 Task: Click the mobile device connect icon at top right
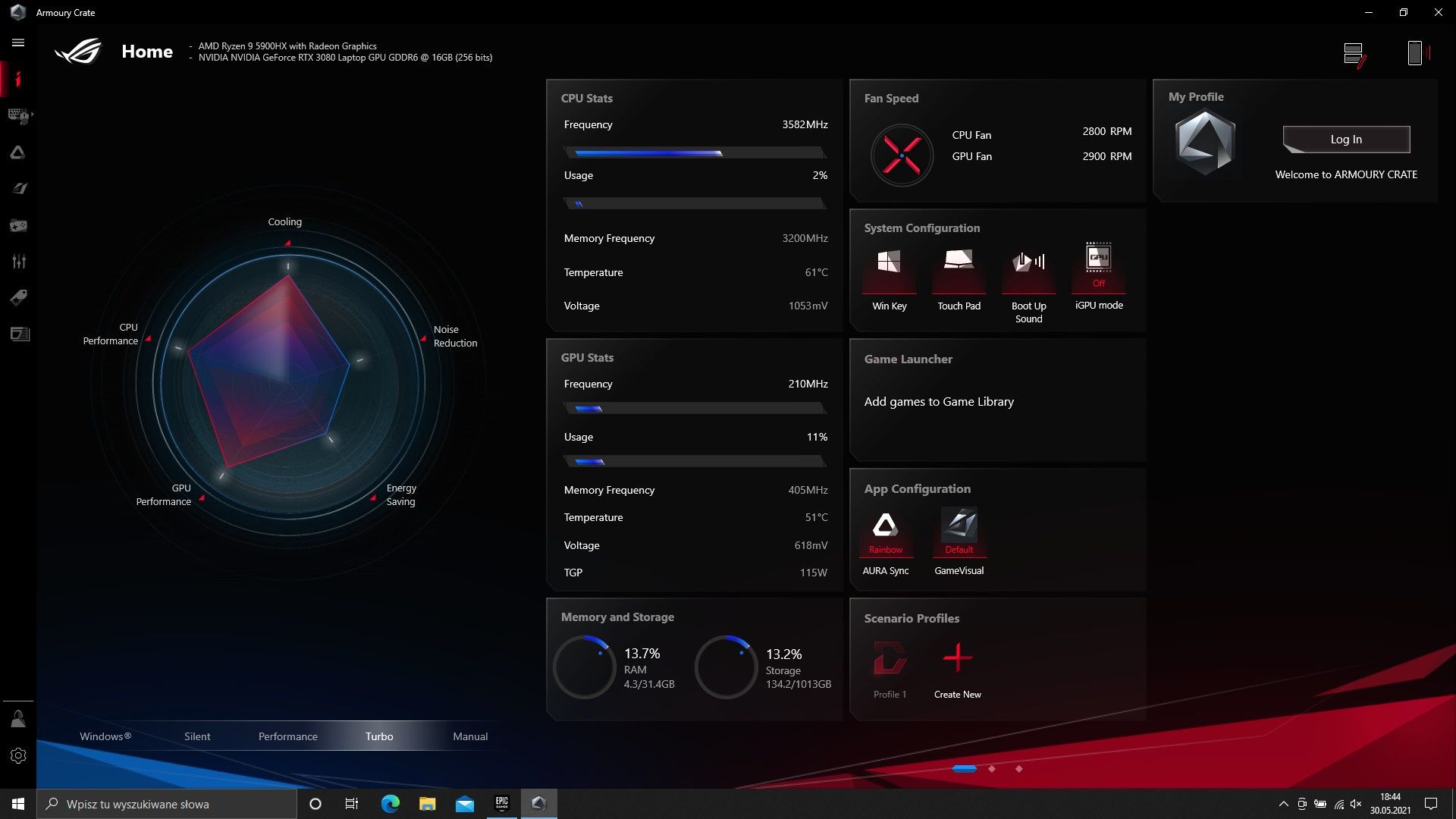pos(1417,52)
